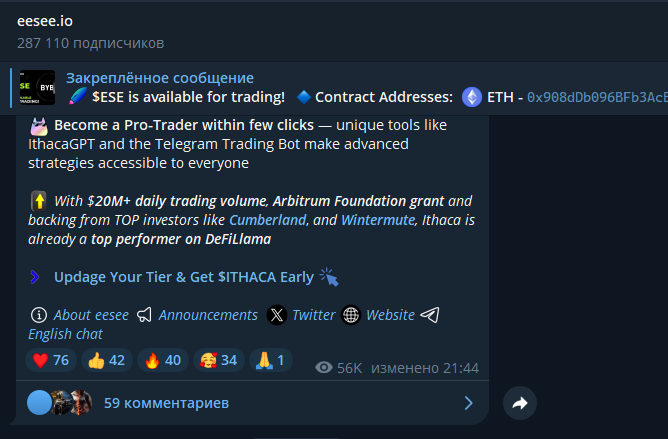Expand comments with the chevron arrow
The width and height of the screenshot is (668, 439).
point(469,403)
